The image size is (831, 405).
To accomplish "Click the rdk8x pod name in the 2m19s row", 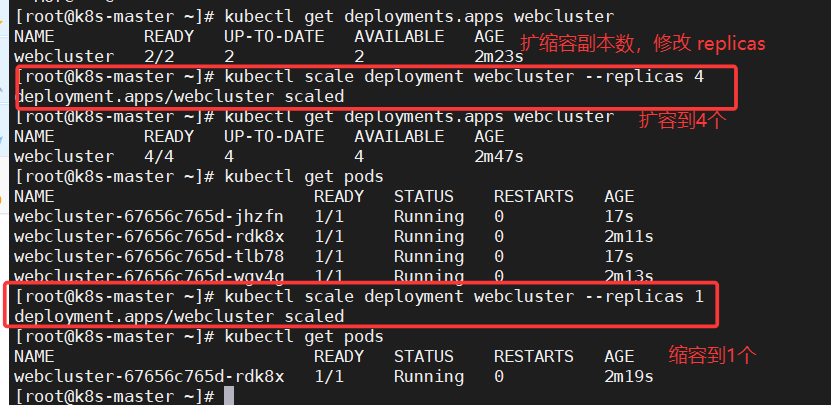I will [149, 376].
